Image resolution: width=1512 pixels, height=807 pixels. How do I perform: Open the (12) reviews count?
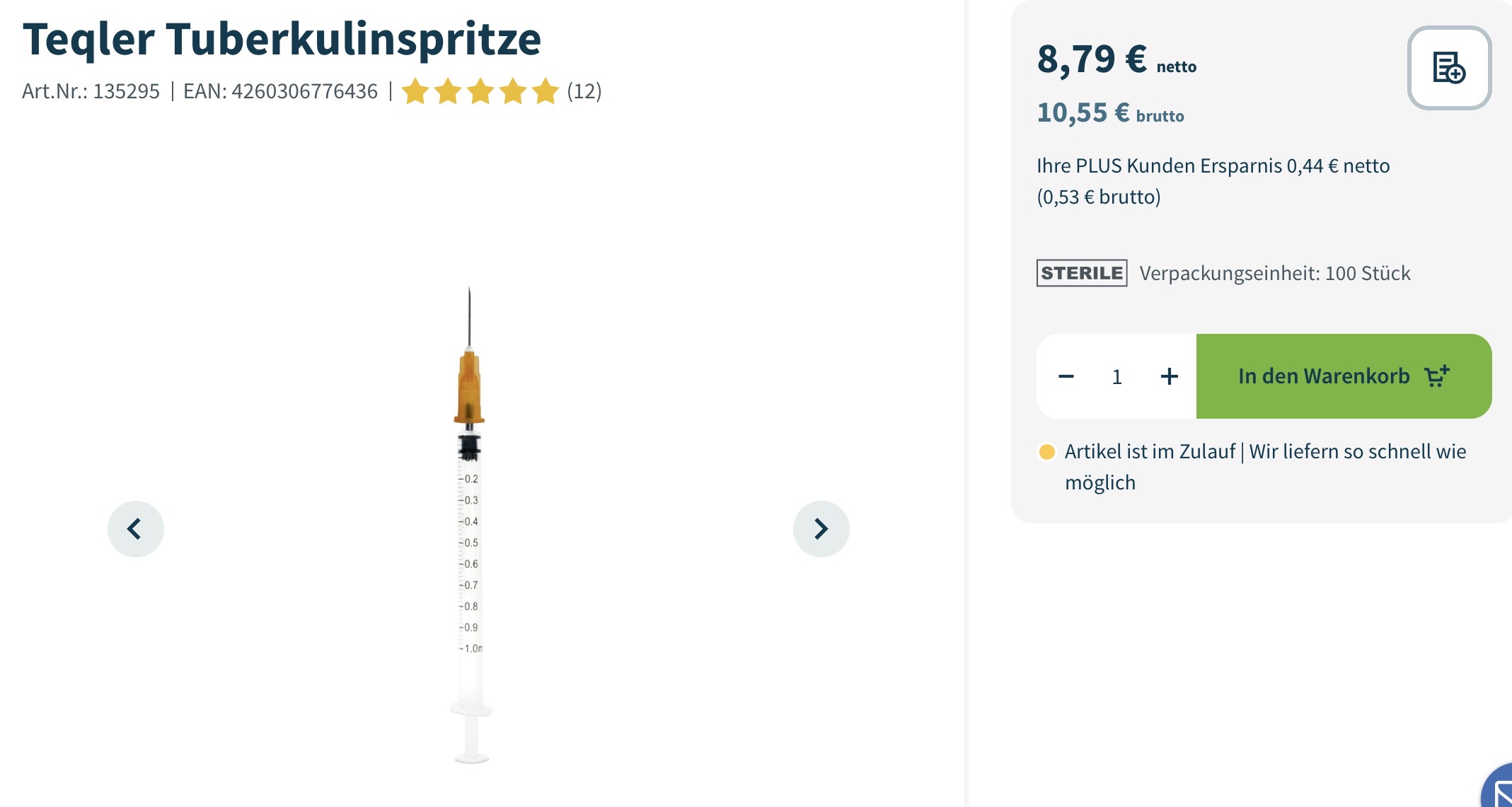[584, 91]
